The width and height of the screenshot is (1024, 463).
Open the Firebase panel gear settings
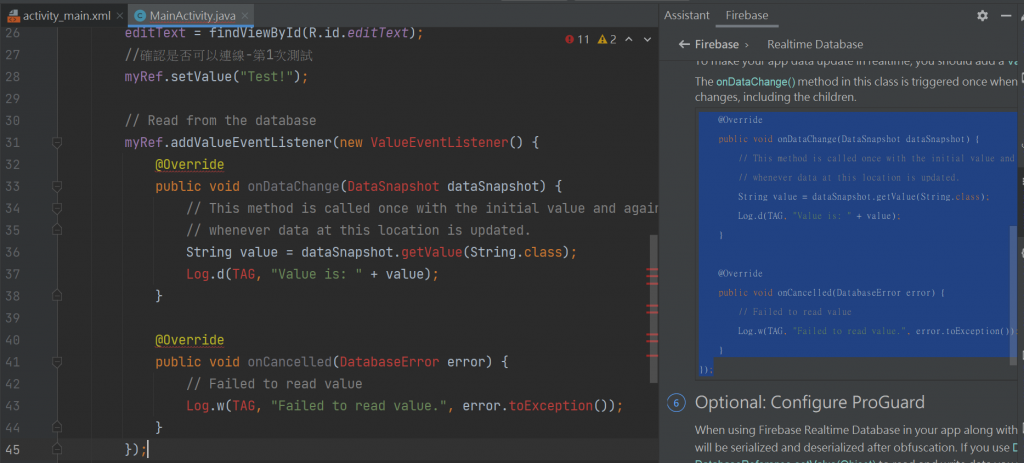982,16
